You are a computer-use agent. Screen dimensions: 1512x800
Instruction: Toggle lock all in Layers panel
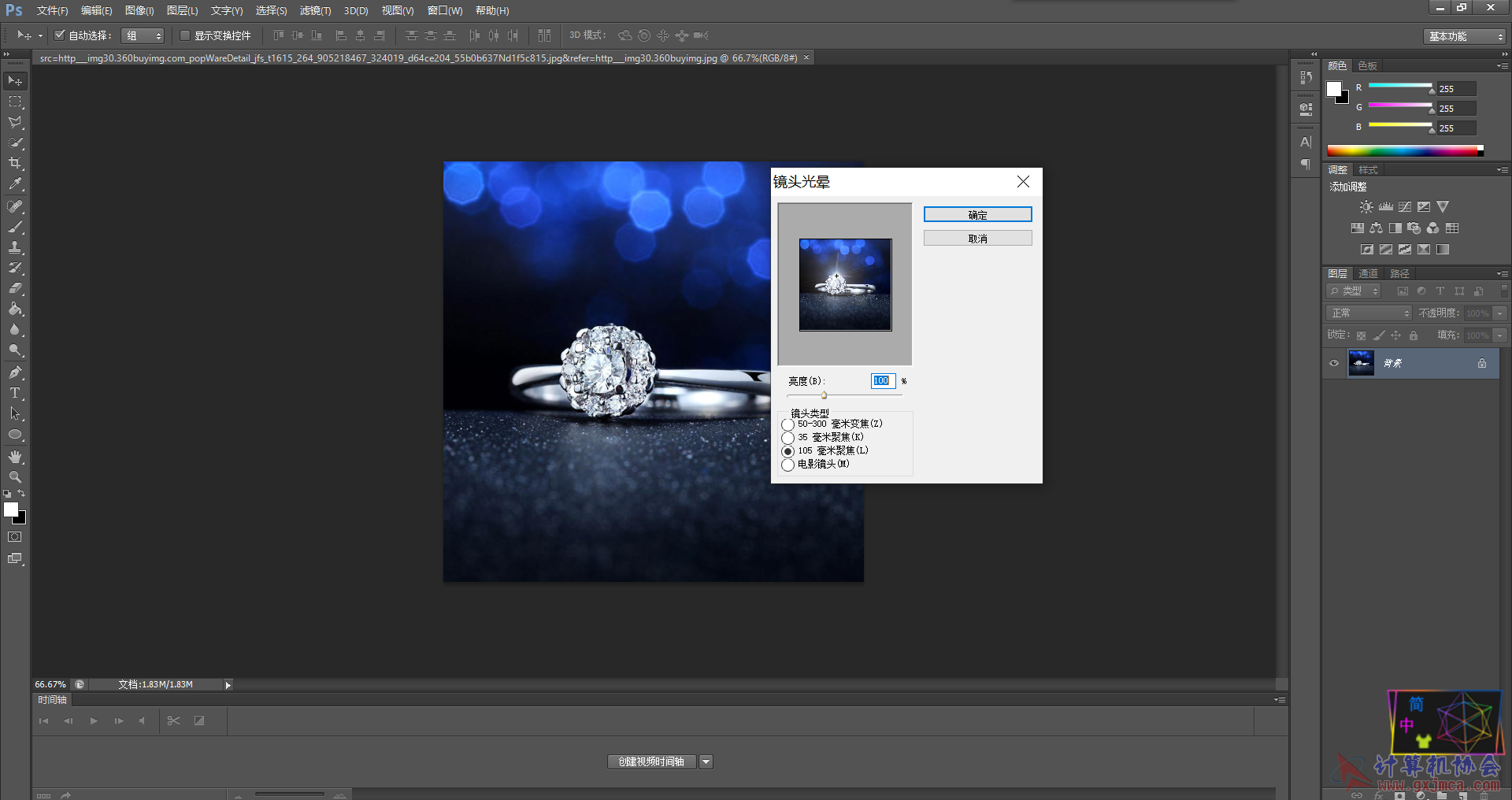click(1414, 335)
